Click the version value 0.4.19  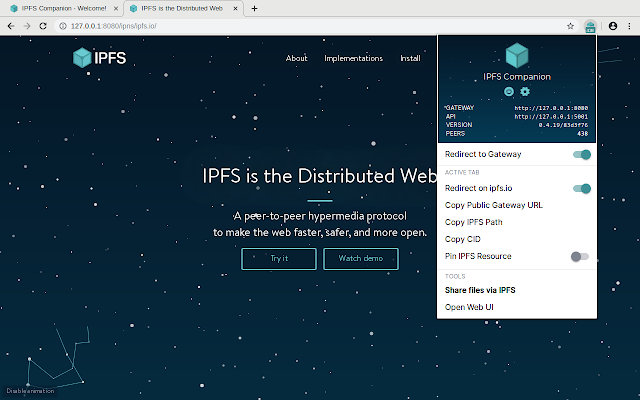click(563, 125)
